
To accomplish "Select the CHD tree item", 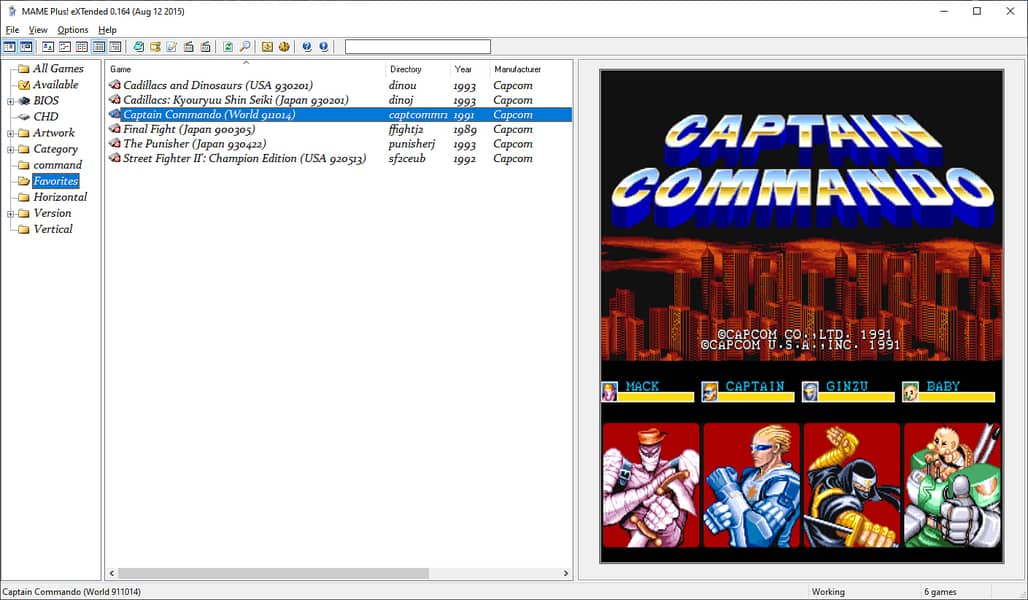I will tap(46, 117).
